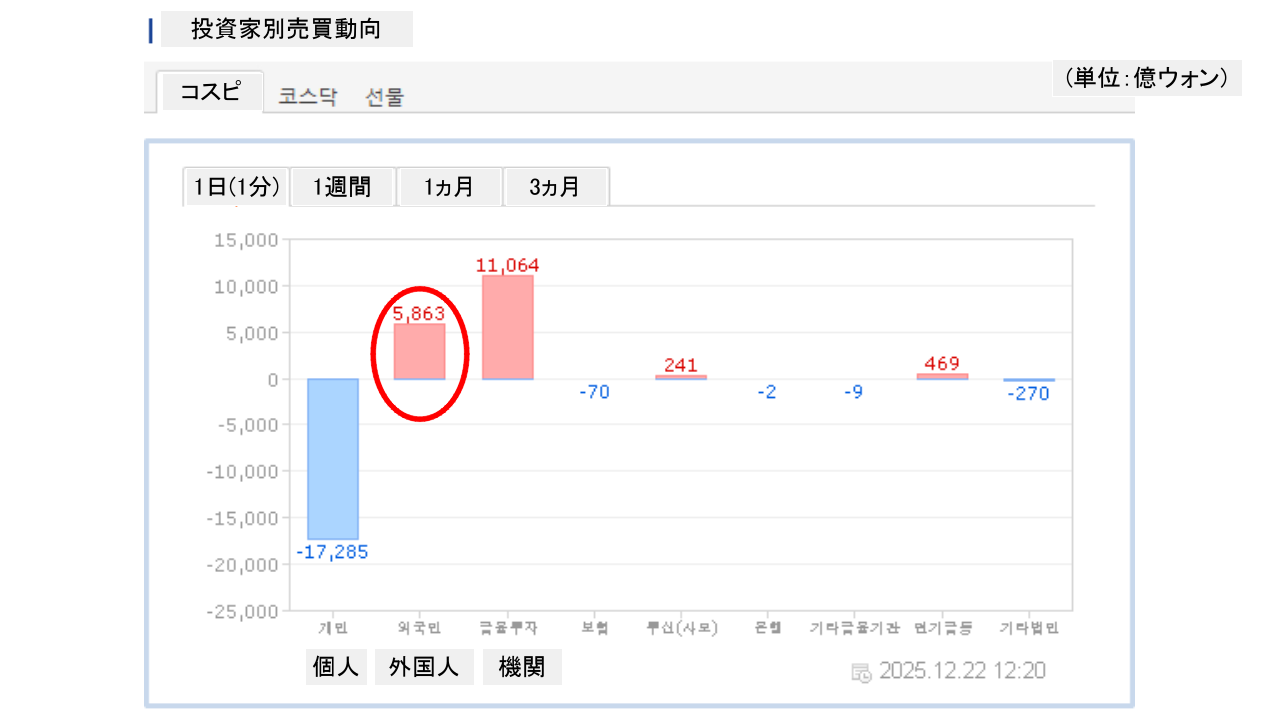Click the 2025.12.22 12:20 timestamp text
This screenshot has height=720, width=1280.
[x=962, y=671]
